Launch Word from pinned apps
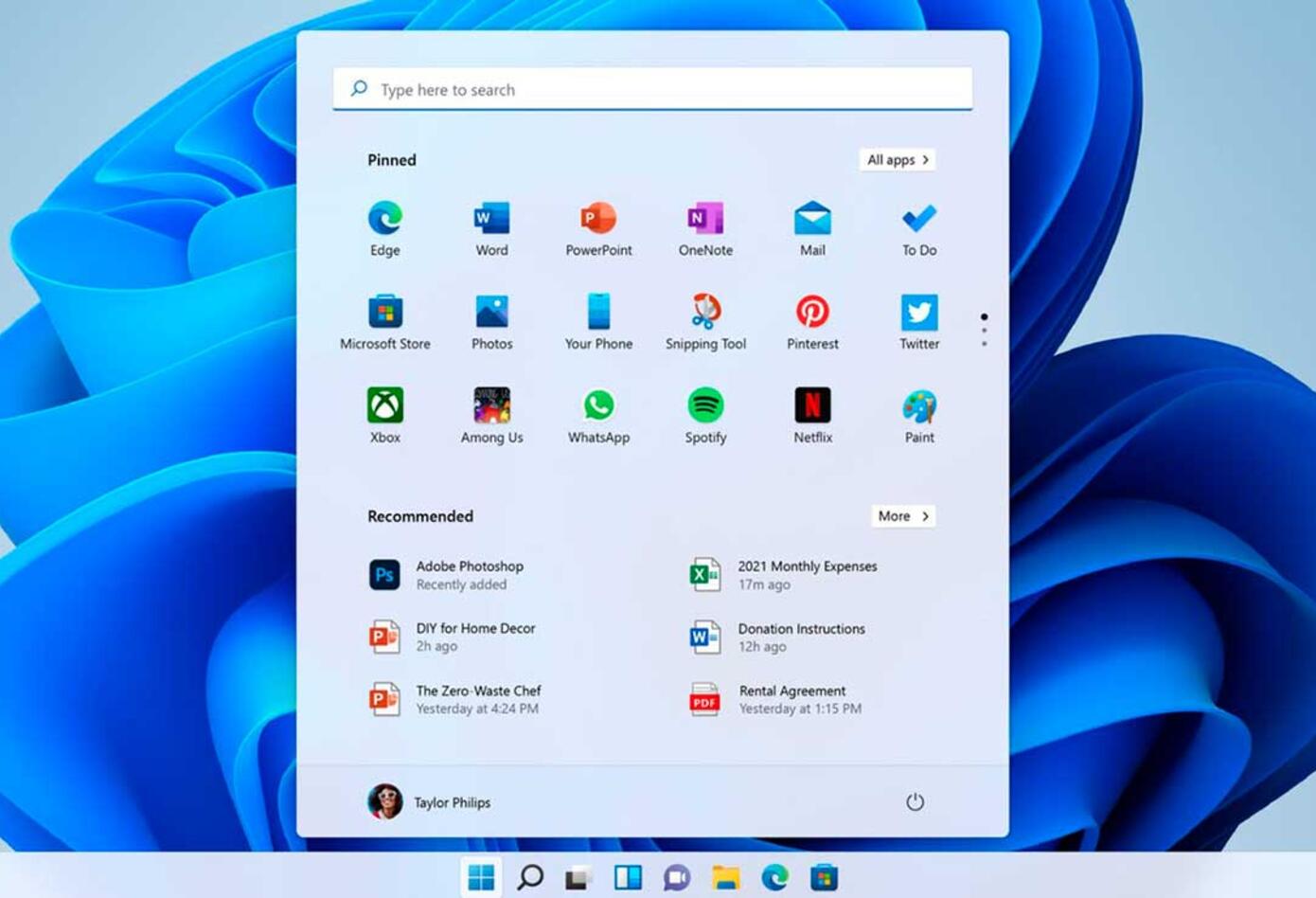The image size is (1316, 898). pos(491,228)
